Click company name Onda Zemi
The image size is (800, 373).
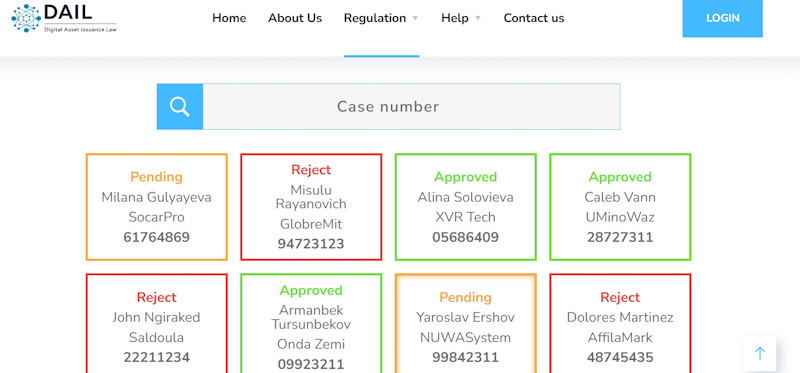click(311, 344)
